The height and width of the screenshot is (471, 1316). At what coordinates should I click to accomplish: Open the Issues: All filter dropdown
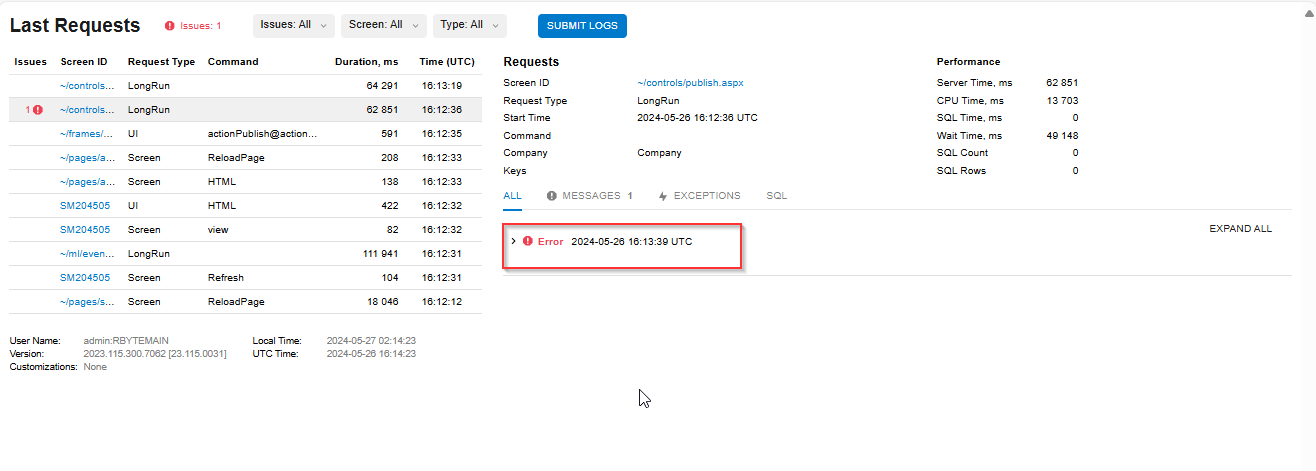pos(293,25)
